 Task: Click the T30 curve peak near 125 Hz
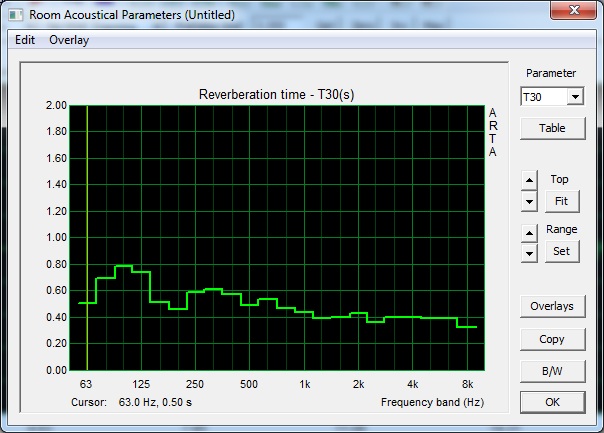(124, 265)
